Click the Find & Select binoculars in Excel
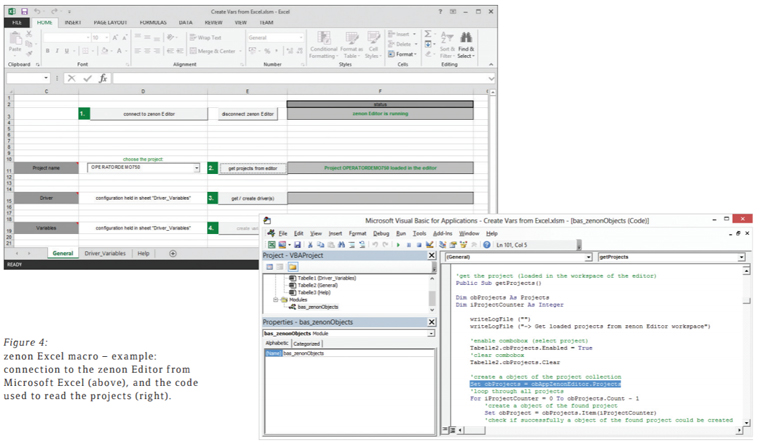 click(x=466, y=44)
